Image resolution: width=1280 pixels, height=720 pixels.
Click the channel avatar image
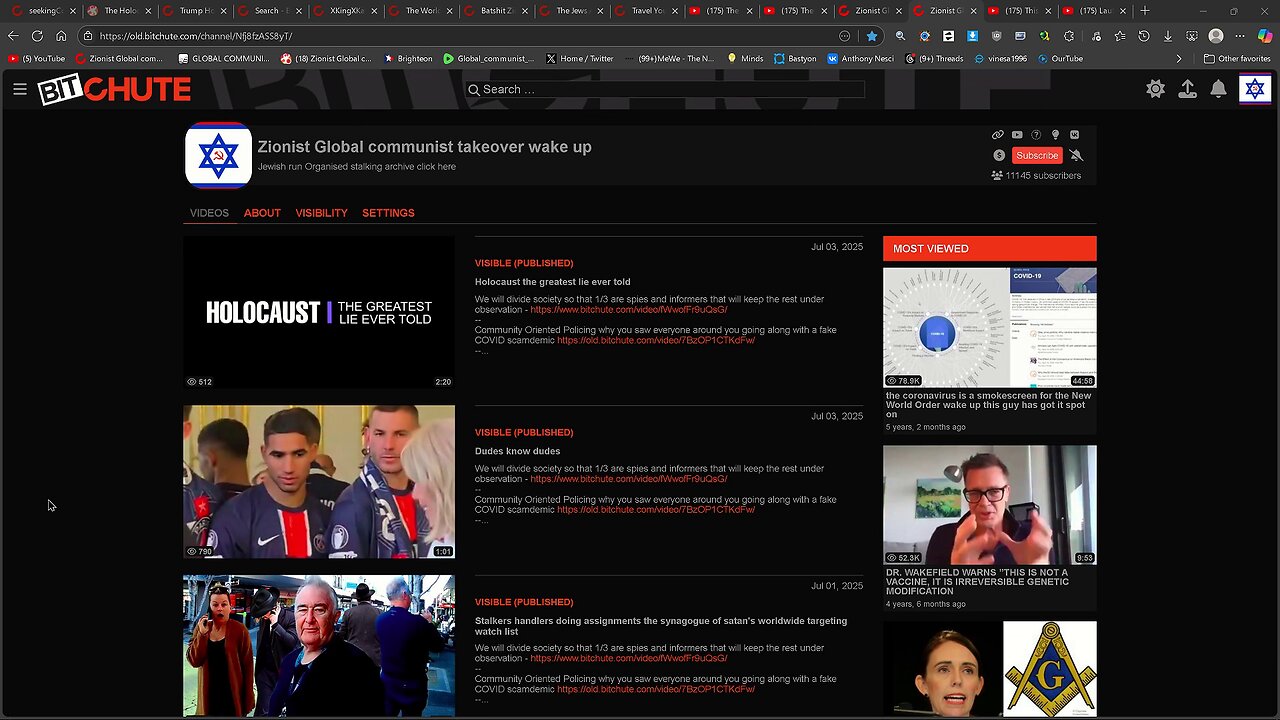(218, 155)
